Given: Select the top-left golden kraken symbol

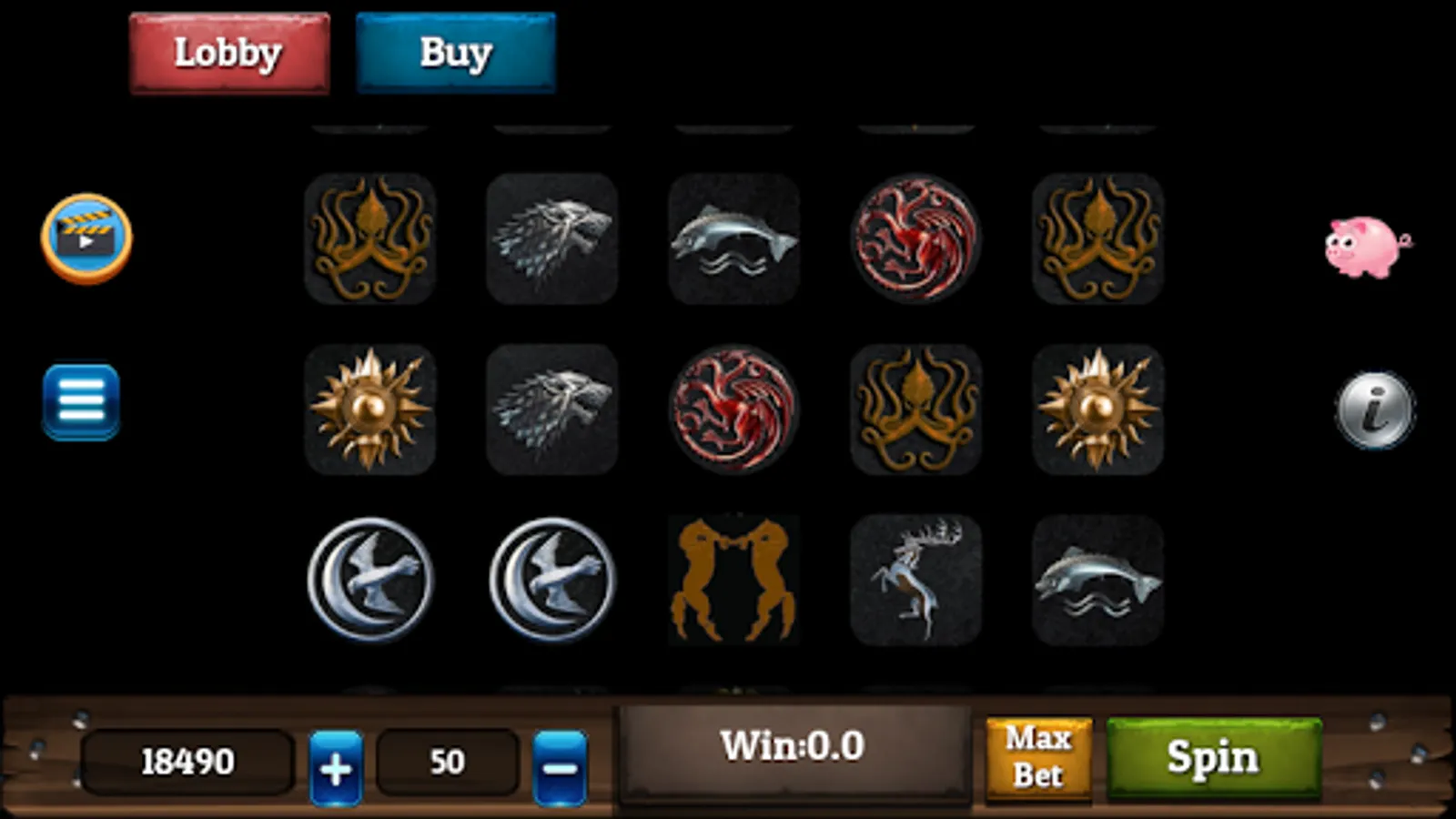Looking at the screenshot, I should 369,238.
